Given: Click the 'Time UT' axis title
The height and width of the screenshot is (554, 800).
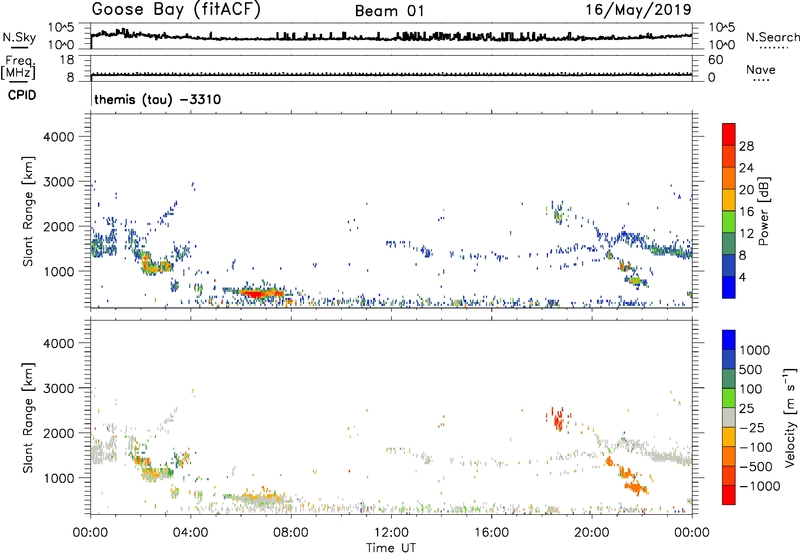Looking at the screenshot, I should coord(391,548).
